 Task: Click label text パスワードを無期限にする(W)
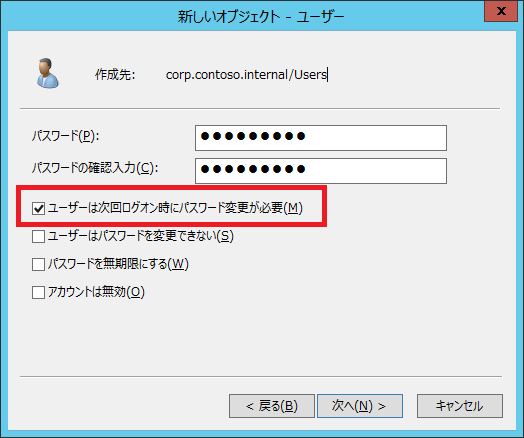[x=118, y=264]
